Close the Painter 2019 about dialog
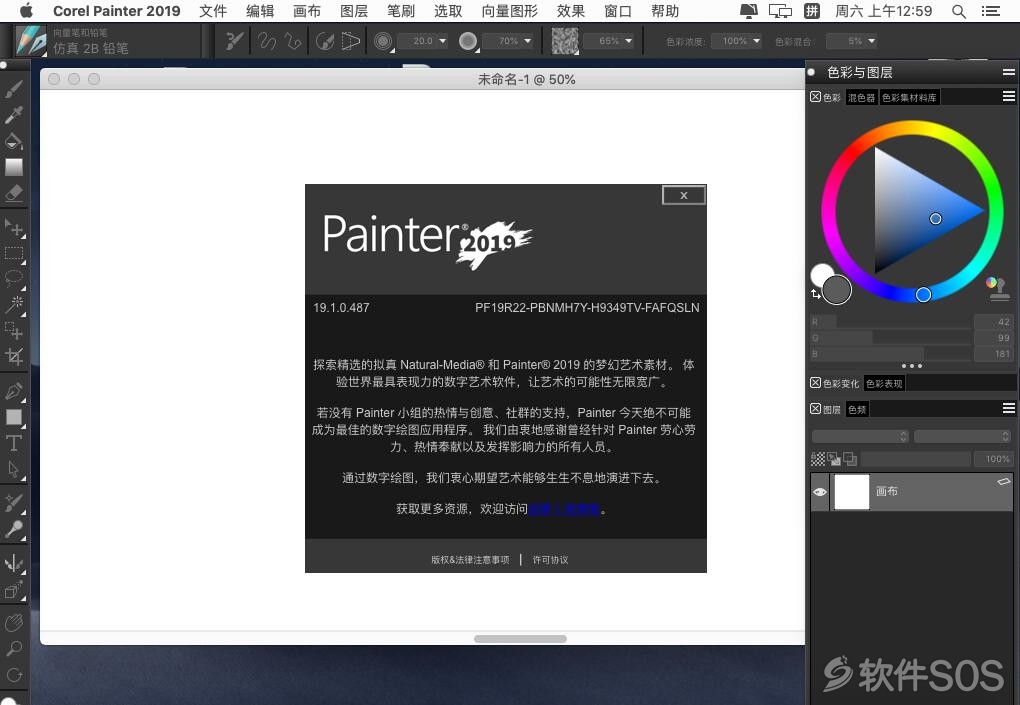The width and height of the screenshot is (1020, 705). pyautogui.click(x=684, y=195)
